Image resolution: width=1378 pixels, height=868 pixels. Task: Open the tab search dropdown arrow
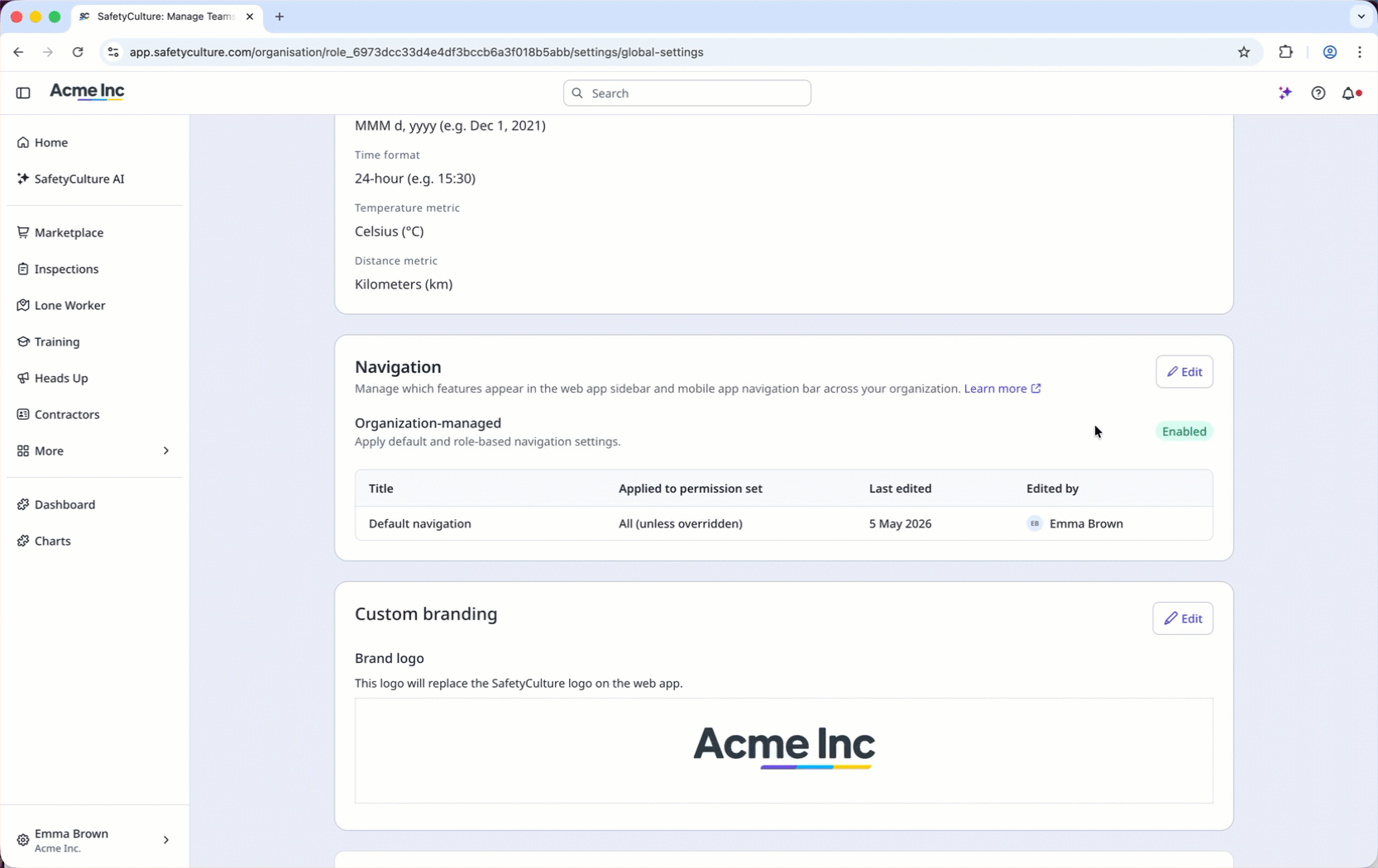click(x=1361, y=17)
